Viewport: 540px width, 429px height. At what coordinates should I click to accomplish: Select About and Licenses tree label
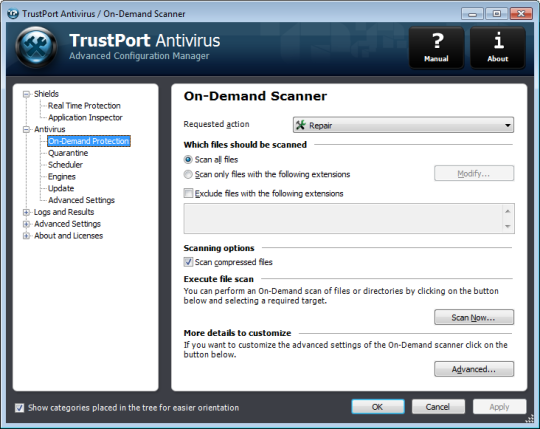(x=69, y=236)
